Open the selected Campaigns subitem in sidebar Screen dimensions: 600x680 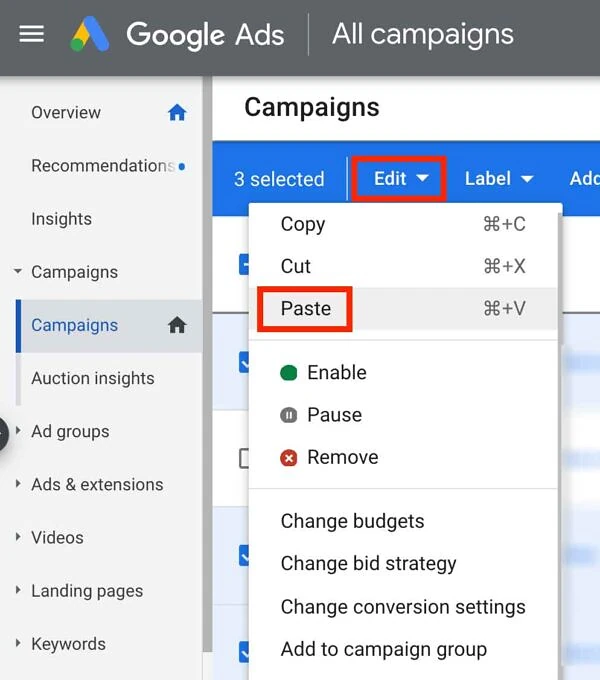pyautogui.click(x=109, y=325)
